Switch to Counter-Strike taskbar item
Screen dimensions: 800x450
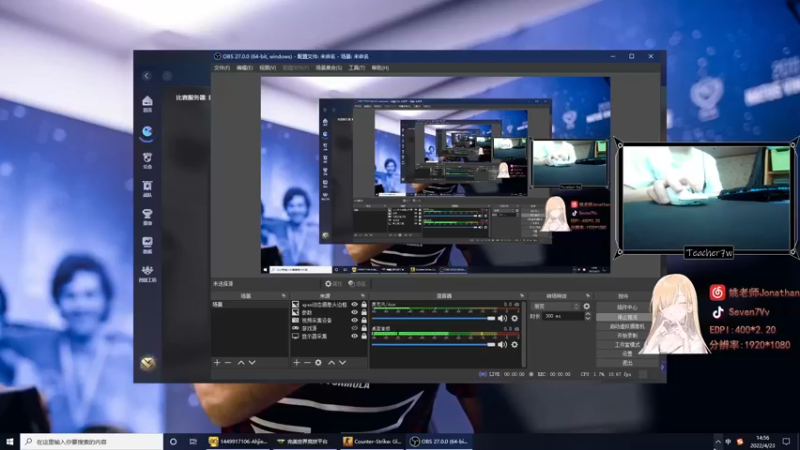373,441
